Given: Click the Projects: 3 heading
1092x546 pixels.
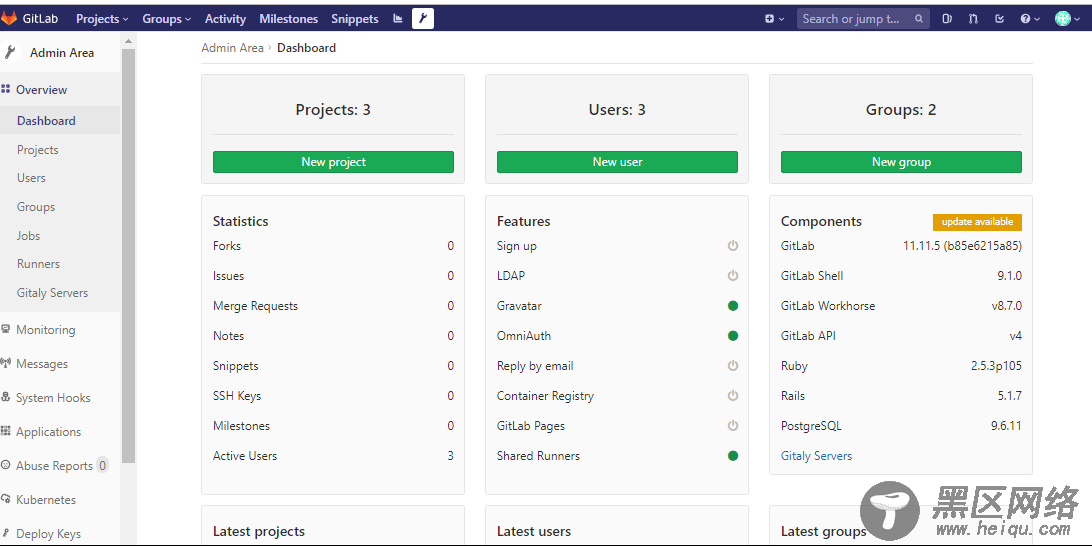Looking at the screenshot, I should [333, 109].
